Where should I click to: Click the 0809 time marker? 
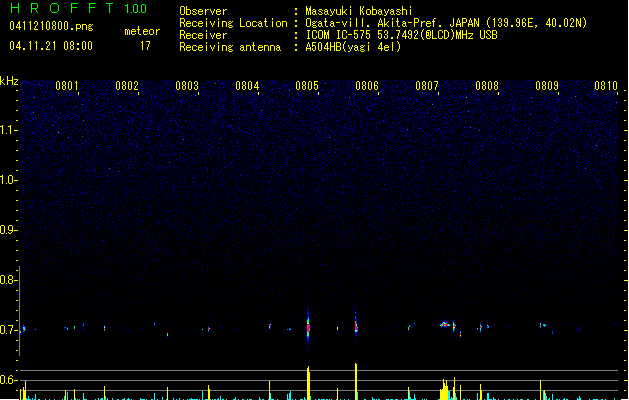pyautogui.click(x=547, y=85)
